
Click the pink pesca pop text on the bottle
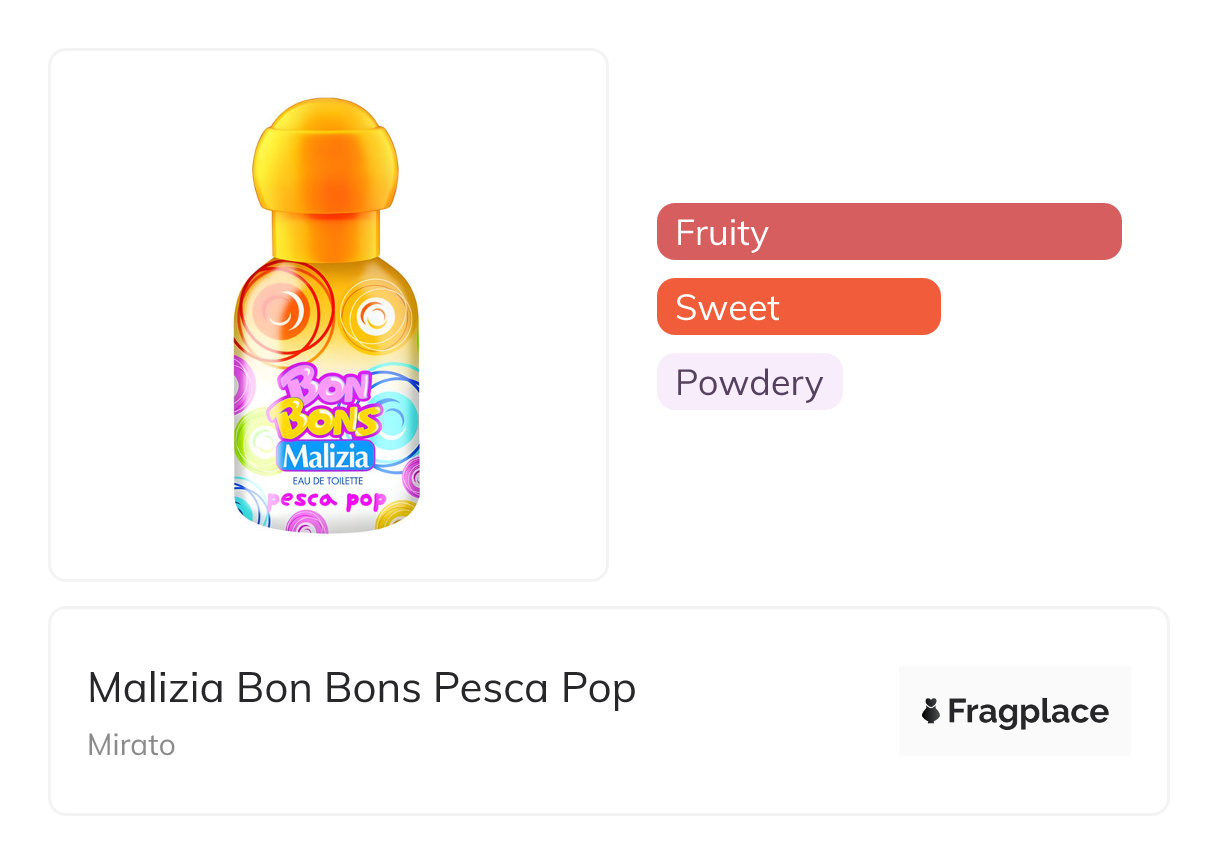[x=327, y=499]
